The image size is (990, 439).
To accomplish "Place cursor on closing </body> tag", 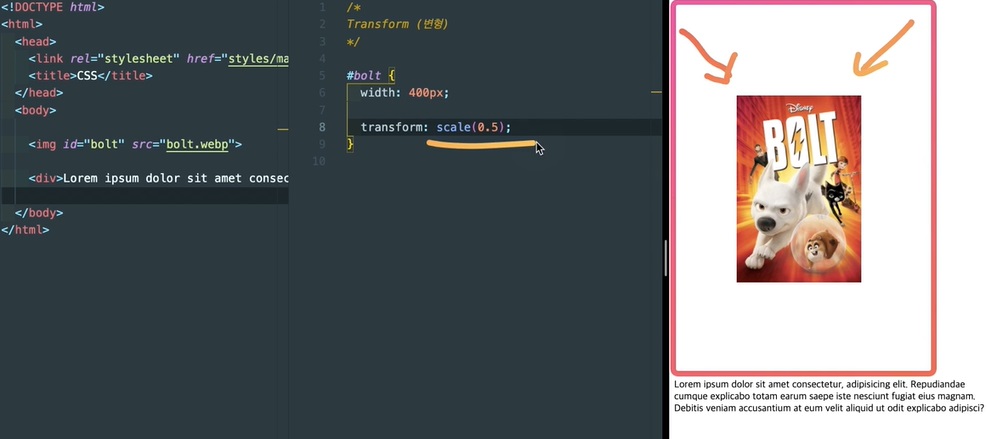I will 39,213.
